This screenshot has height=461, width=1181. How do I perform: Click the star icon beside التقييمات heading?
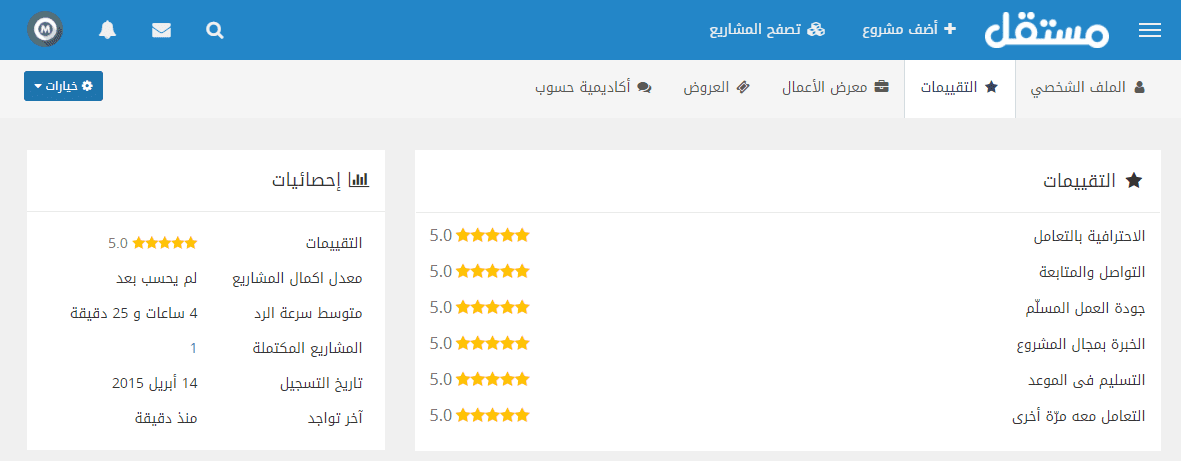tap(1133, 181)
